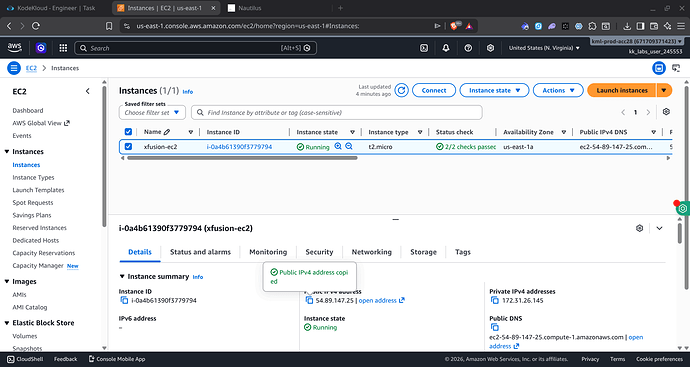The width and height of the screenshot is (690, 367).
Task: Open region selector United States (N. Virginia)
Action: (544, 48)
